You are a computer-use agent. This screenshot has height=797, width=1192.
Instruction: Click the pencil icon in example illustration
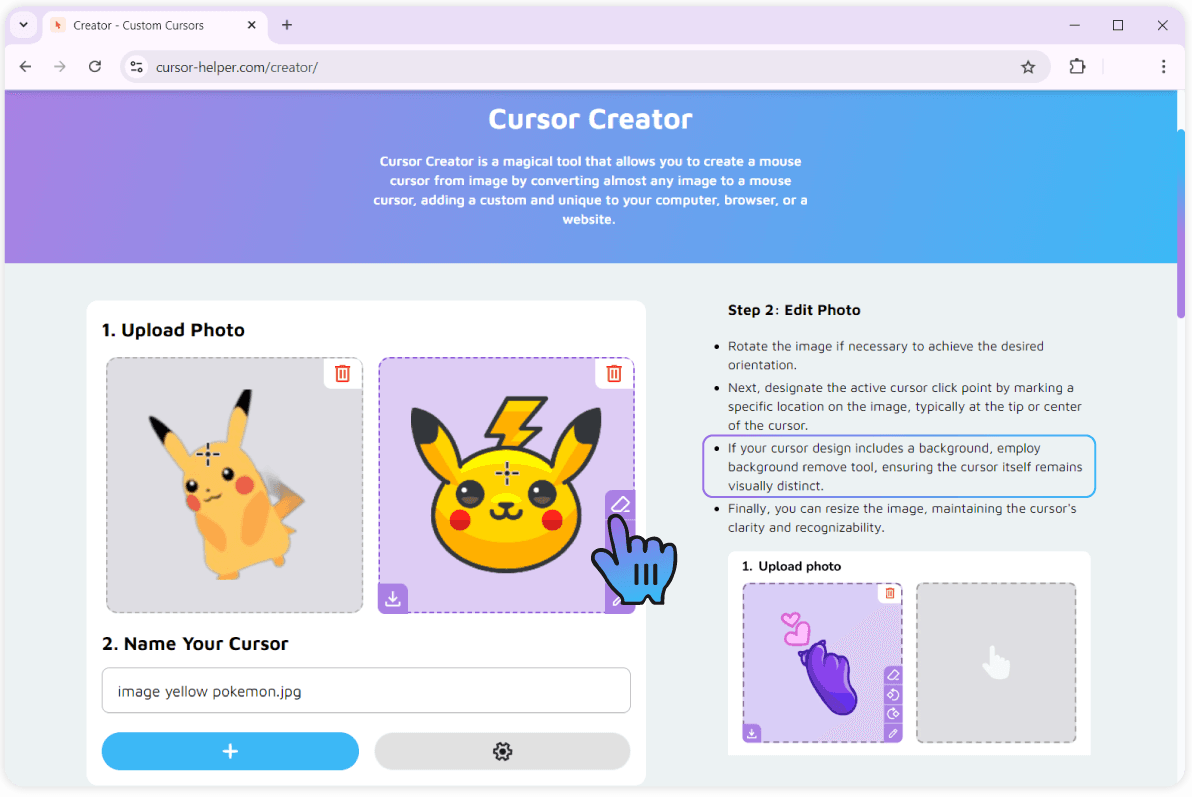893,733
